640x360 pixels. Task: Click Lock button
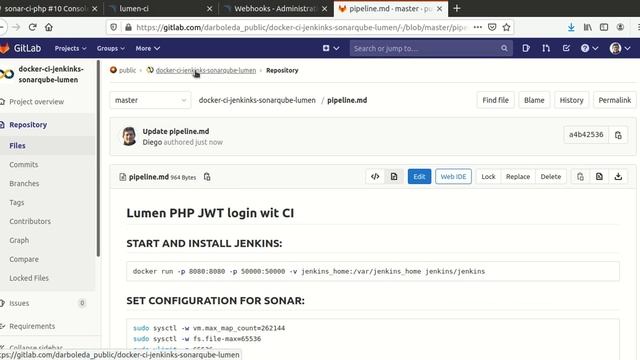pos(488,176)
